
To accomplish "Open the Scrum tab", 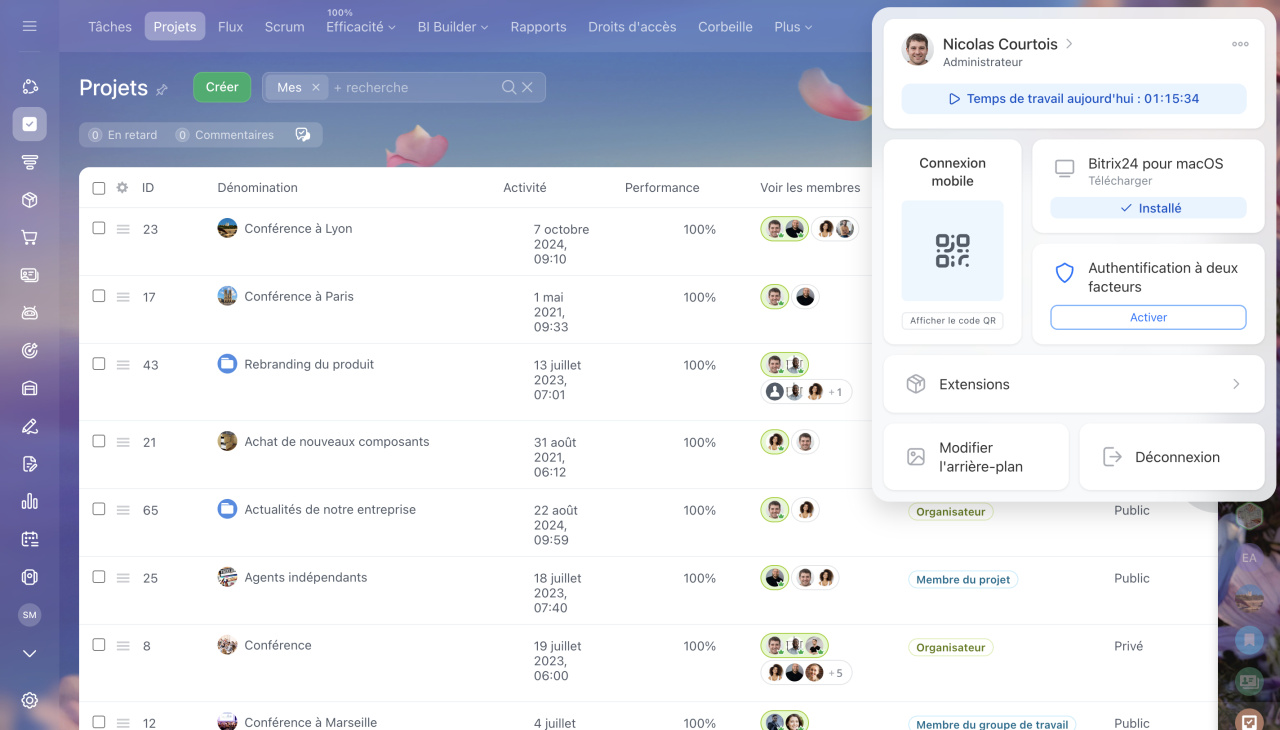I will (285, 27).
